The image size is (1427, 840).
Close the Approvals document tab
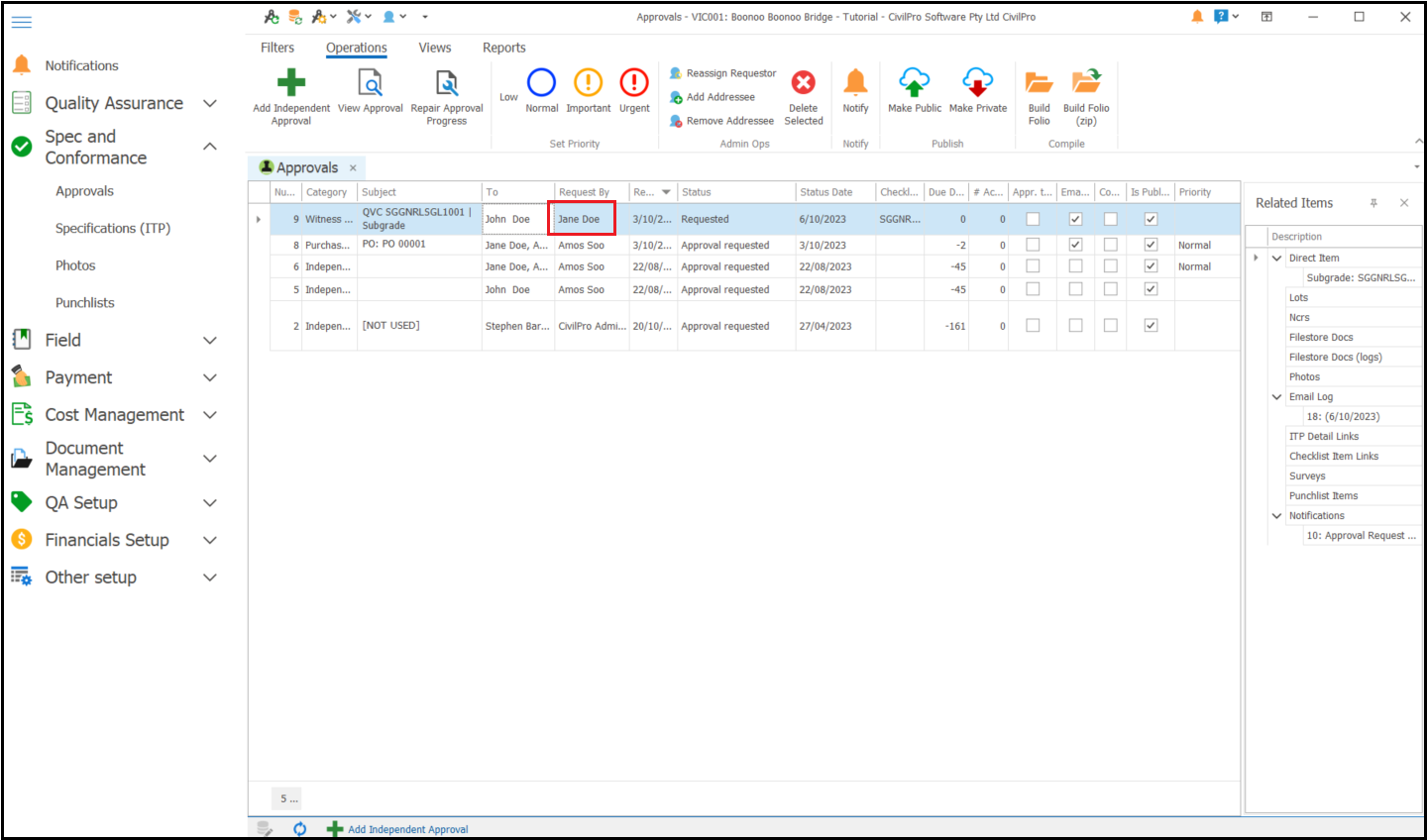point(353,168)
